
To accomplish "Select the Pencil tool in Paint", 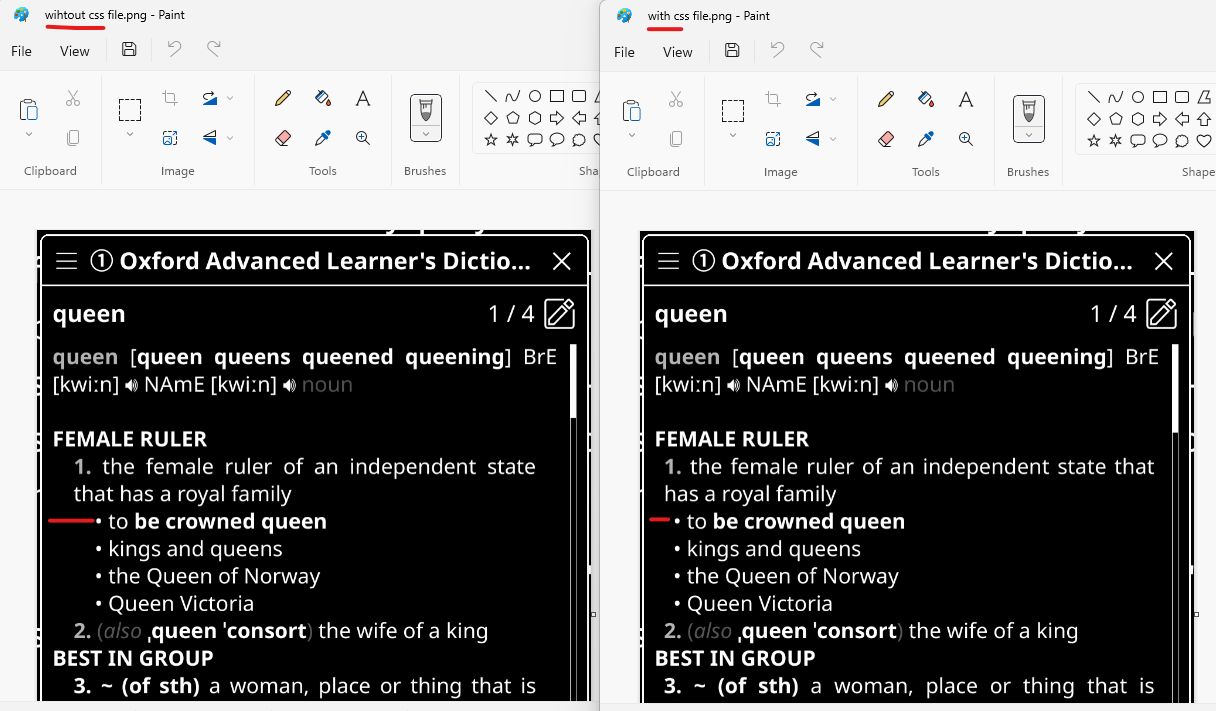I will coord(282,98).
